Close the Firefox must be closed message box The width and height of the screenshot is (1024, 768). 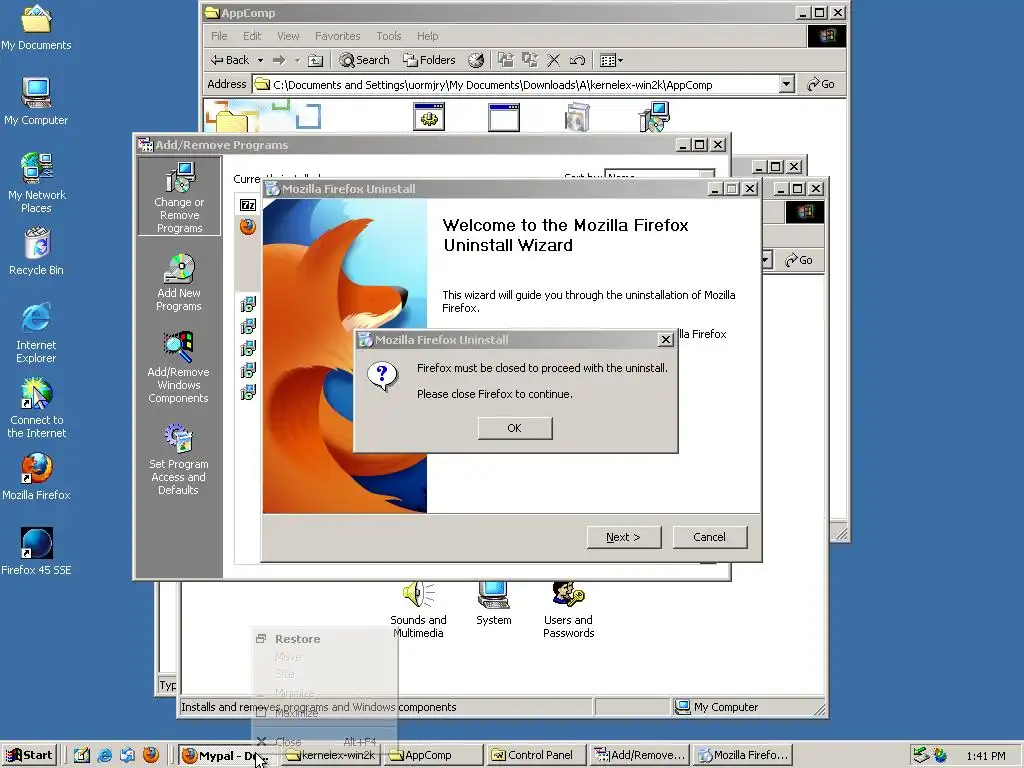pos(665,340)
